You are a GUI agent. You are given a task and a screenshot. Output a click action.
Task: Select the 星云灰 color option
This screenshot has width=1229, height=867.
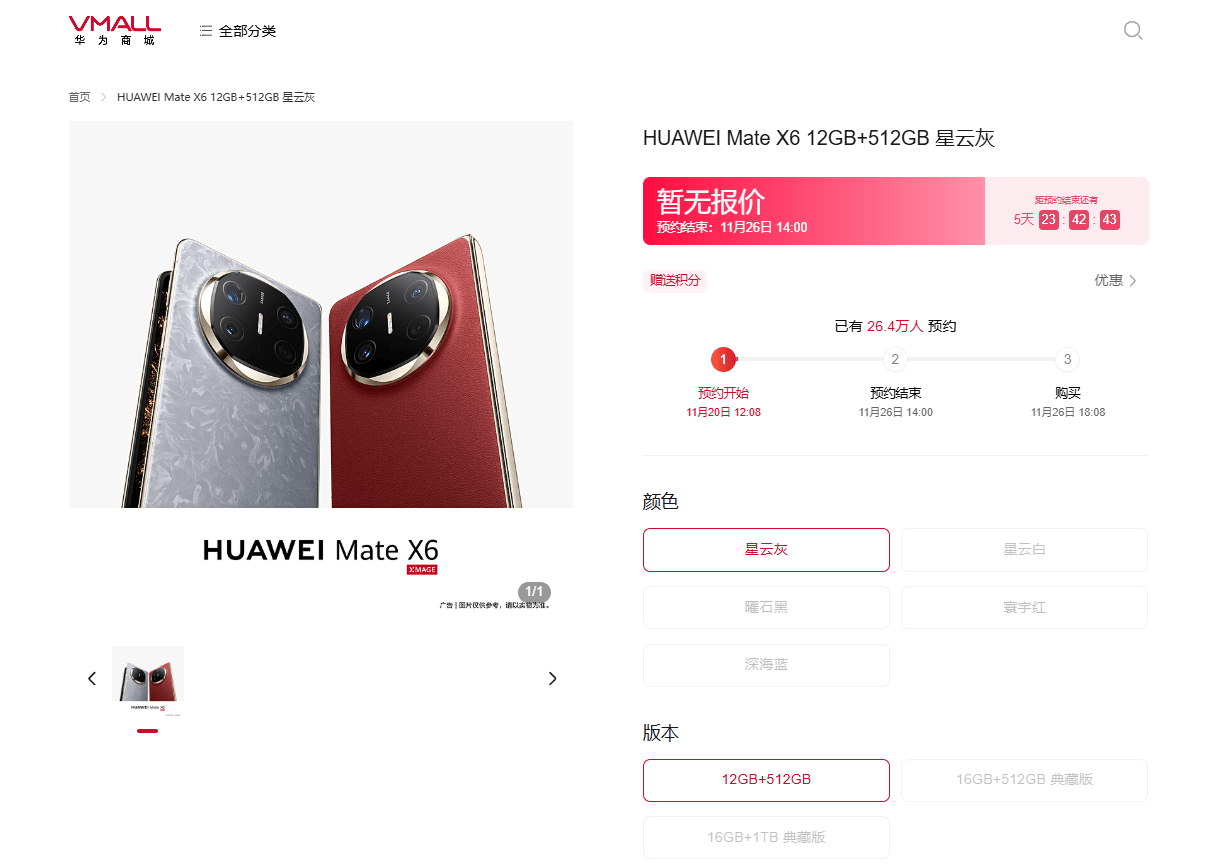coord(766,550)
